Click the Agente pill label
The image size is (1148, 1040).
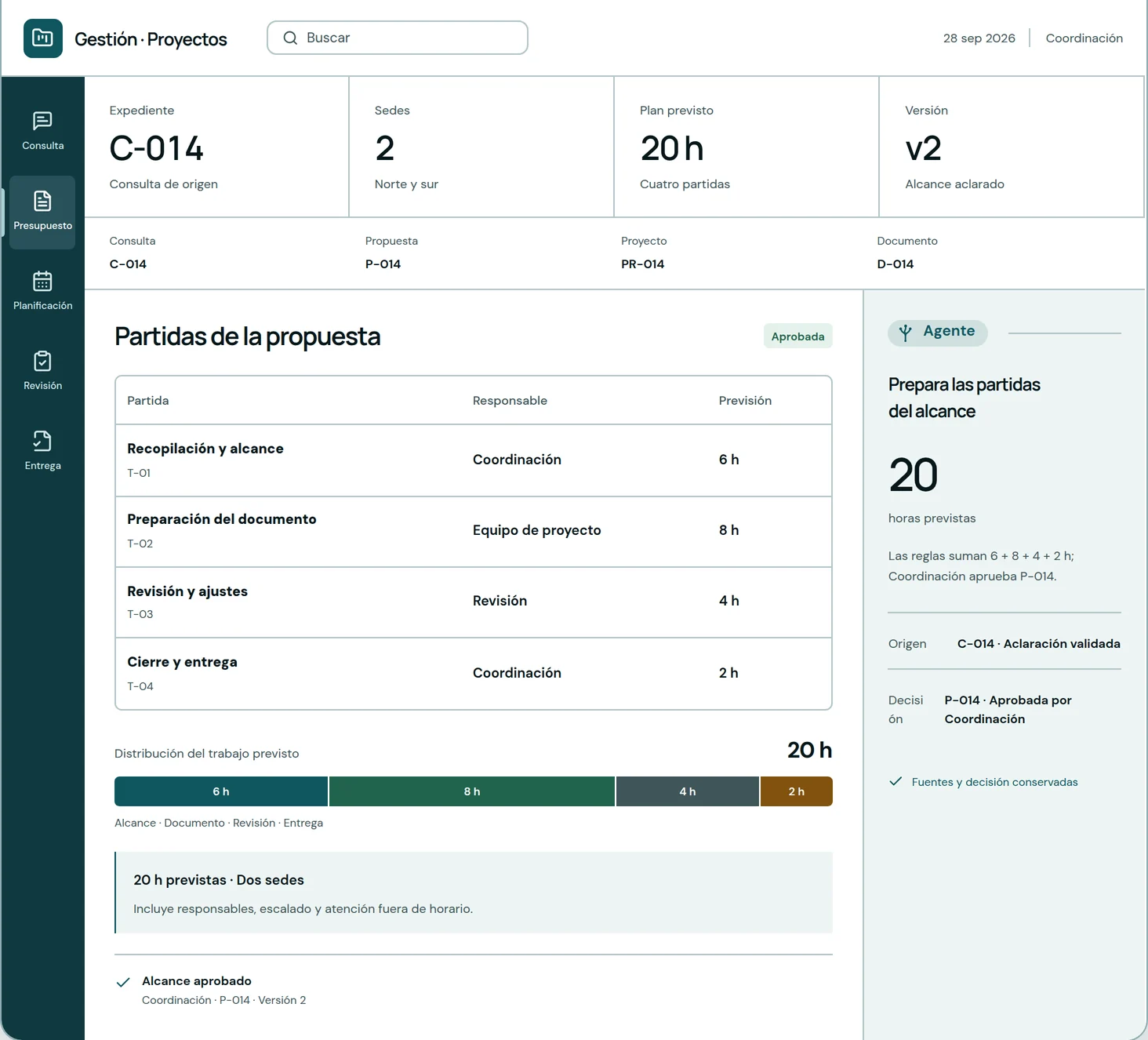(x=938, y=332)
